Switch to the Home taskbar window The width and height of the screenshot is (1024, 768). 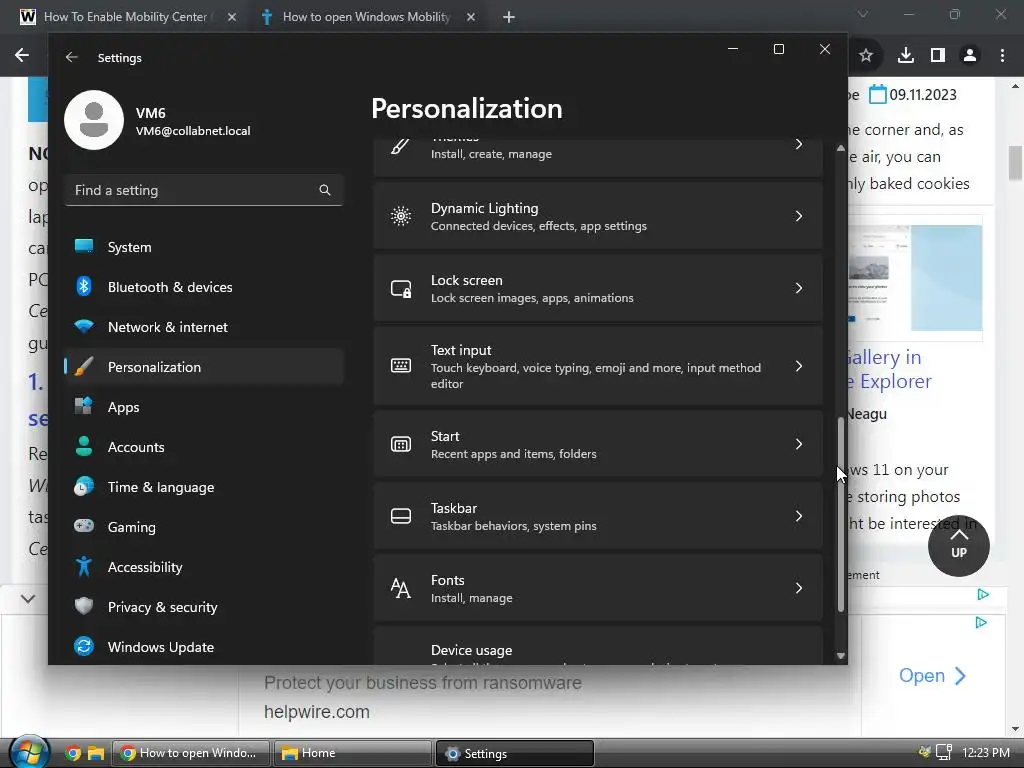click(351, 753)
